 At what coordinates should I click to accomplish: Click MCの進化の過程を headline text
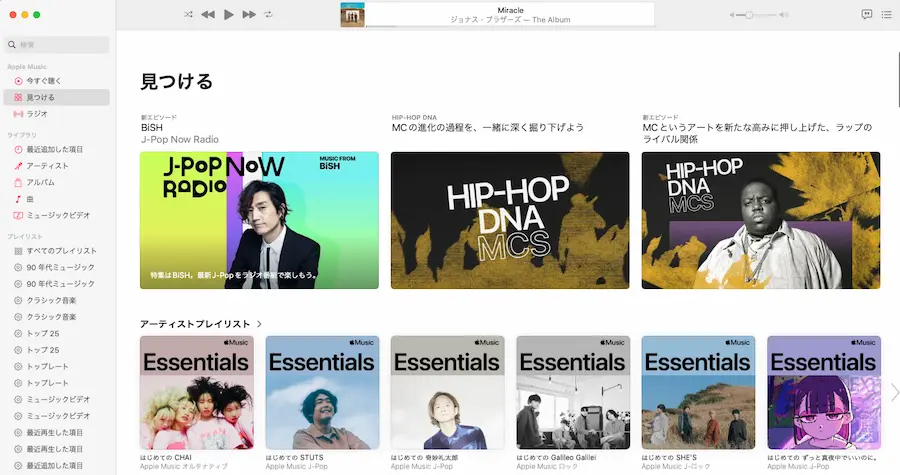[x=487, y=127]
